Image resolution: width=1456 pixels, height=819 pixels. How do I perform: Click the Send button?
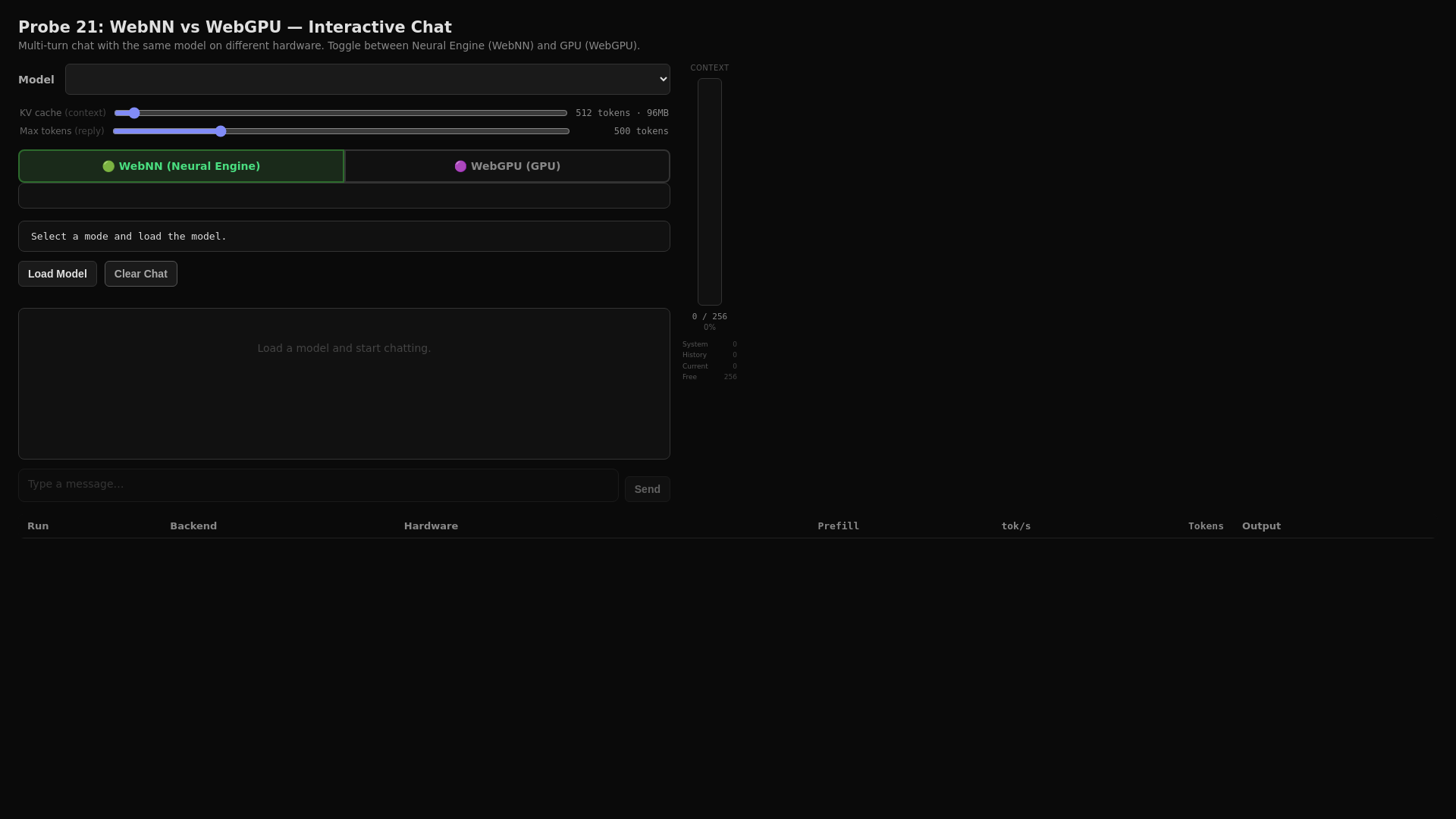coord(648,489)
